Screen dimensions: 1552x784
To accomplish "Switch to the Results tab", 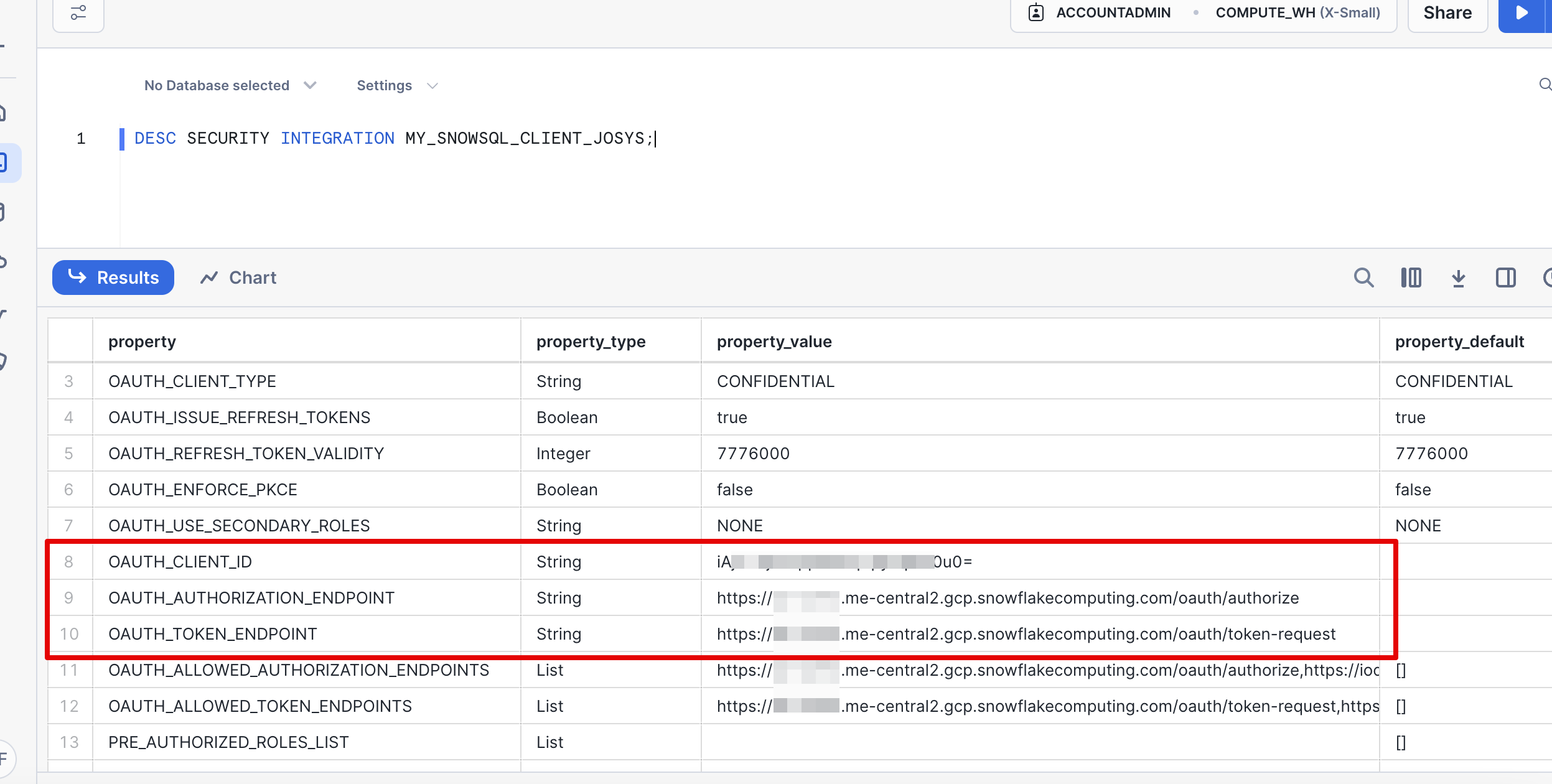I will pyautogui.click(x=113, y=278).
